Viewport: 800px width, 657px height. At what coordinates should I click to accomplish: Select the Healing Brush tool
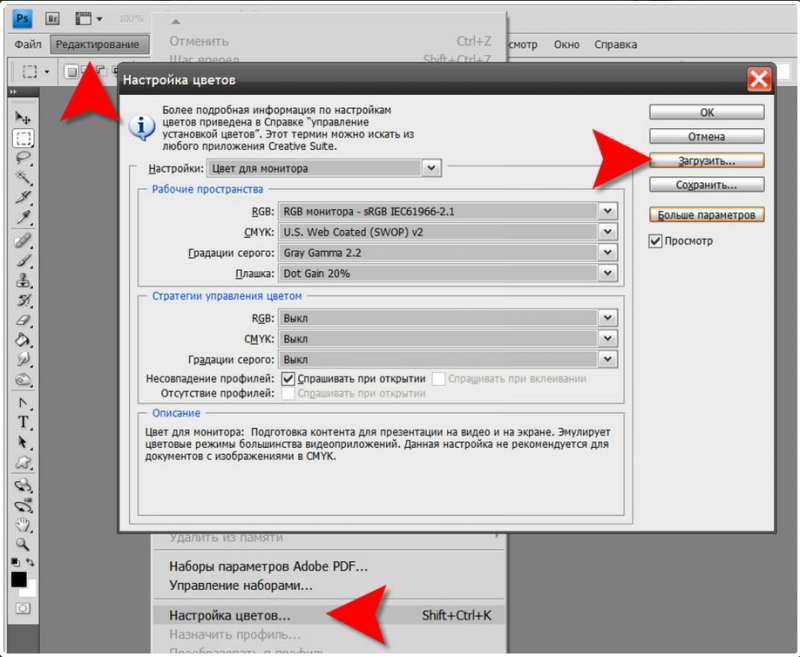coord(22,240)
